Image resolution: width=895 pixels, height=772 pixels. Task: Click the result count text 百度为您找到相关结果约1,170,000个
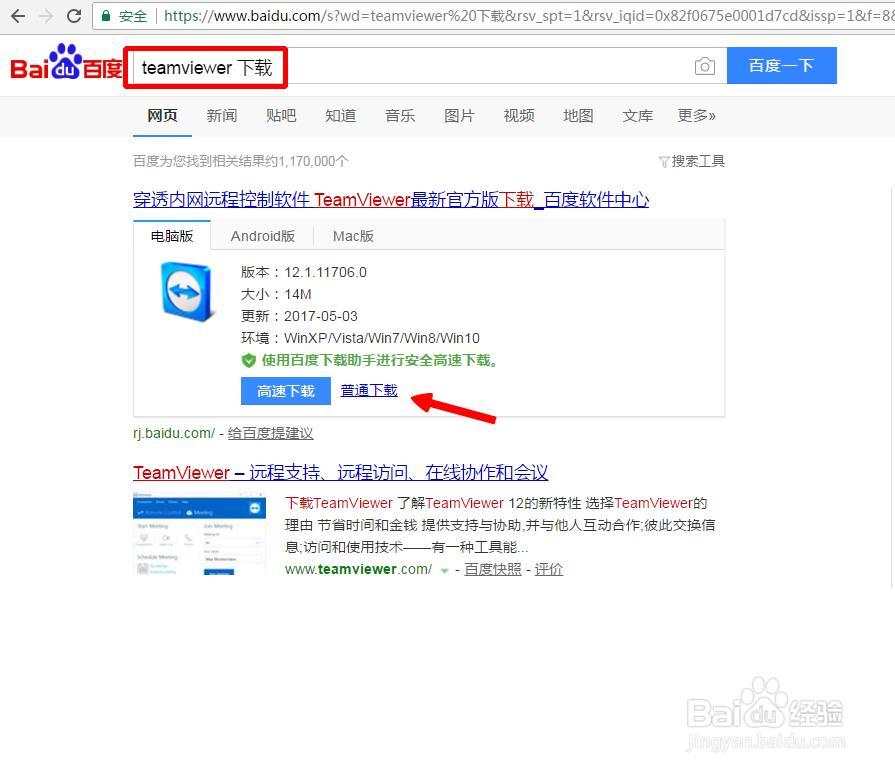tap(240, 161)
